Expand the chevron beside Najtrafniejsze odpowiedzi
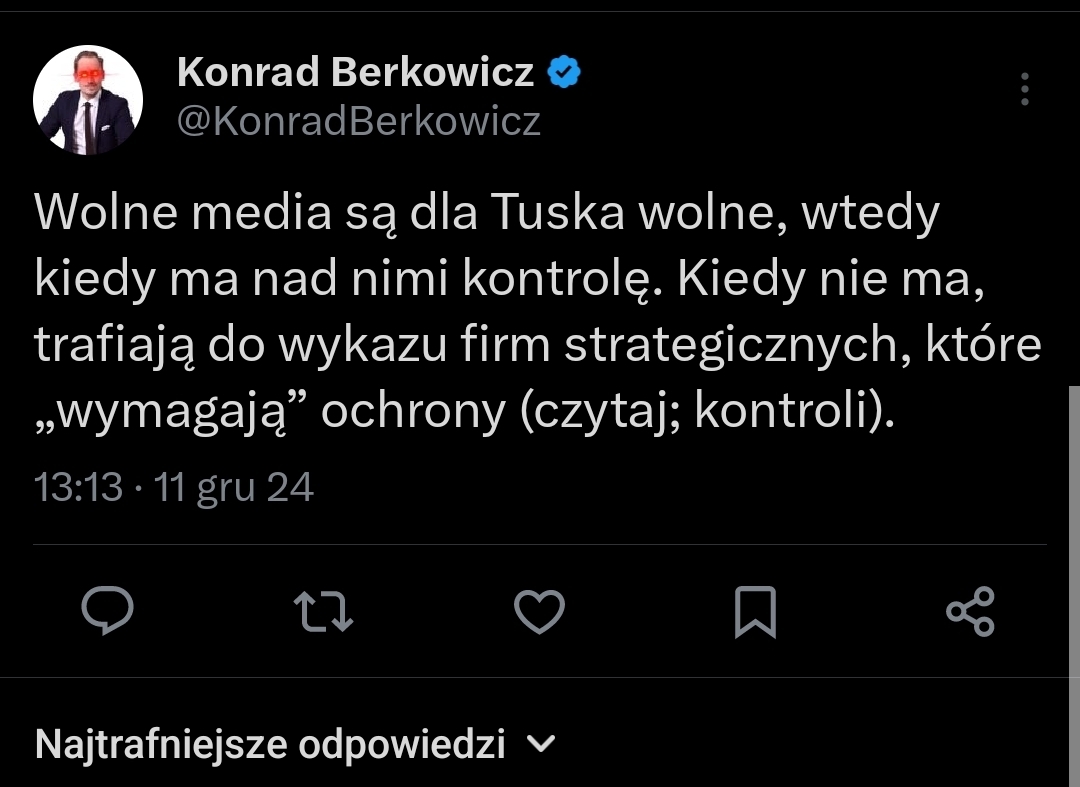1080x787 pixels. [540, 744]
